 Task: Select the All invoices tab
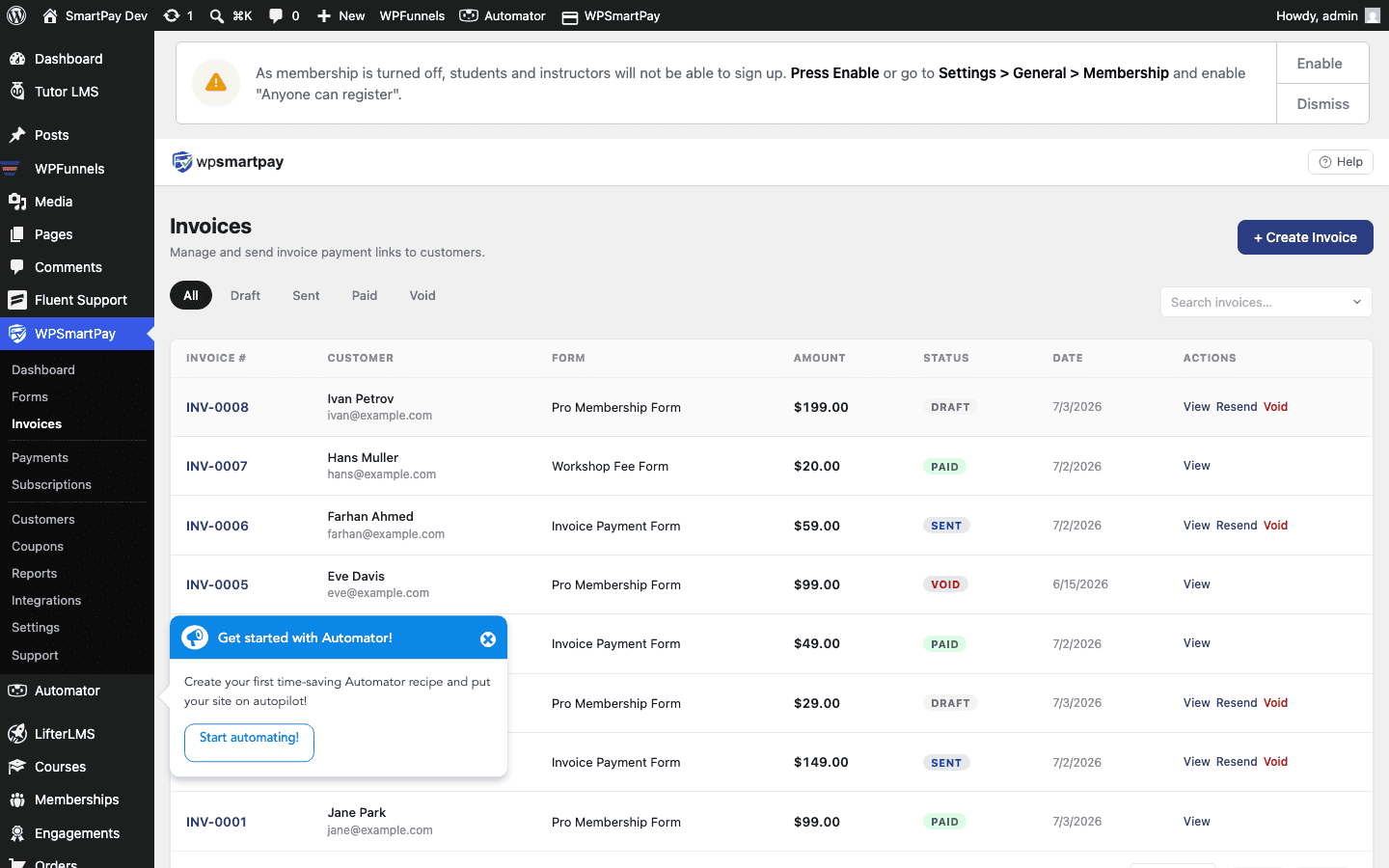(191, 295)
